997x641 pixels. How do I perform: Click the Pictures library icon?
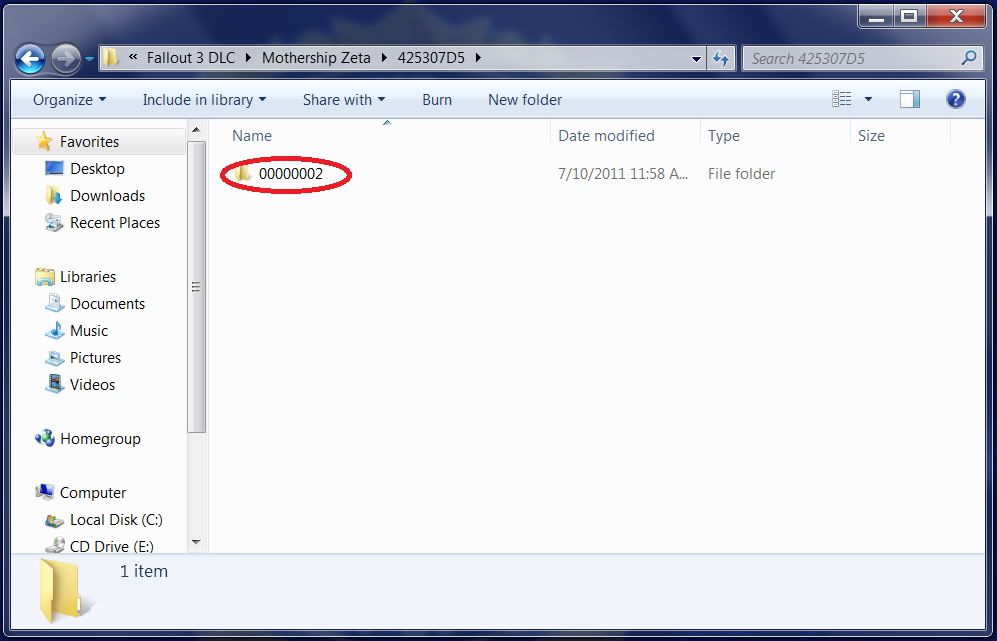coord(55,358)
